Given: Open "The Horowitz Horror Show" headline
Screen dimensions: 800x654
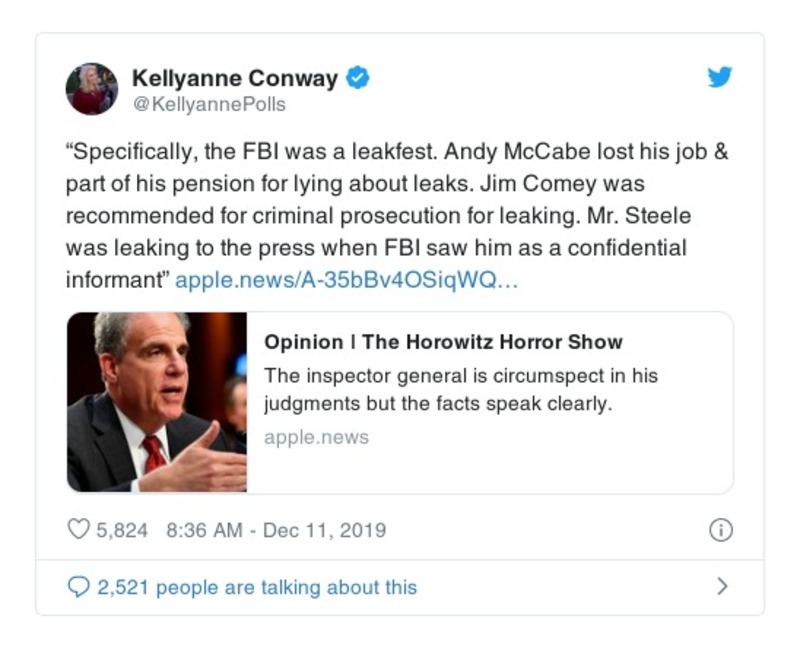Looking at the screenshot, I should coord(443,342).
